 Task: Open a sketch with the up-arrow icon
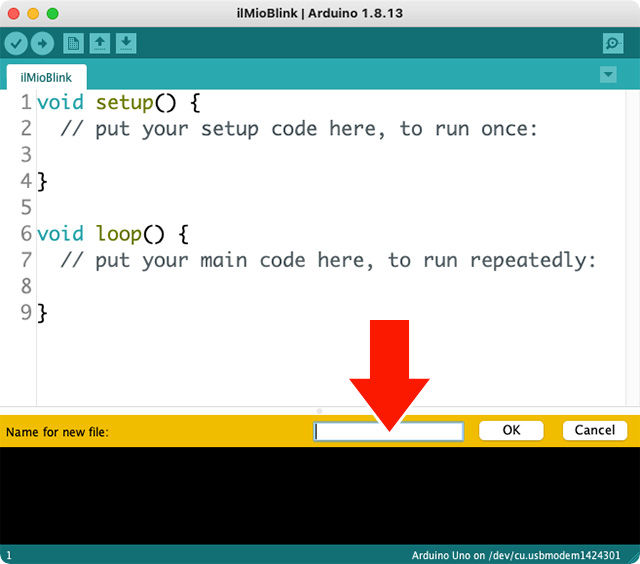click(100, 43)
